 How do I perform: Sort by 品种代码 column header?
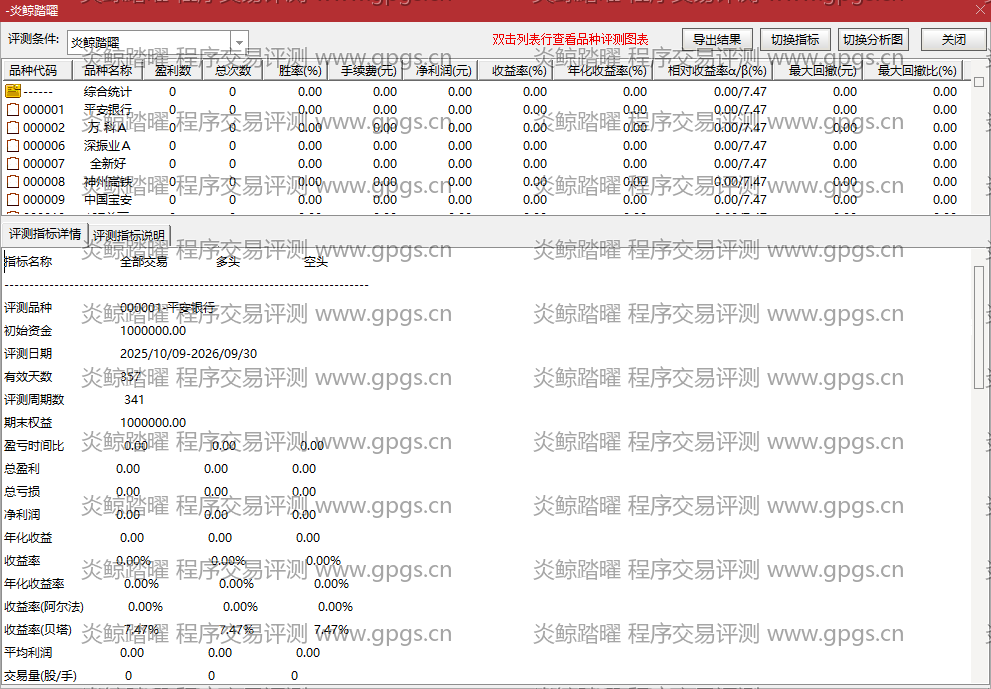pos(38,70)
